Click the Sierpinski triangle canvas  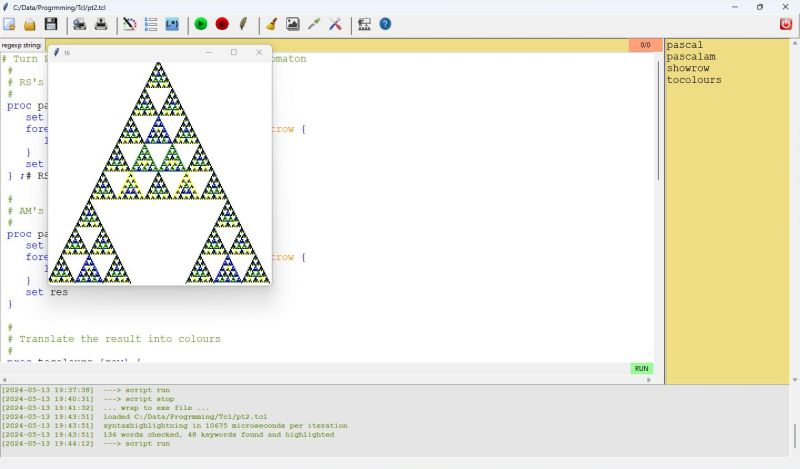[159, 172]
